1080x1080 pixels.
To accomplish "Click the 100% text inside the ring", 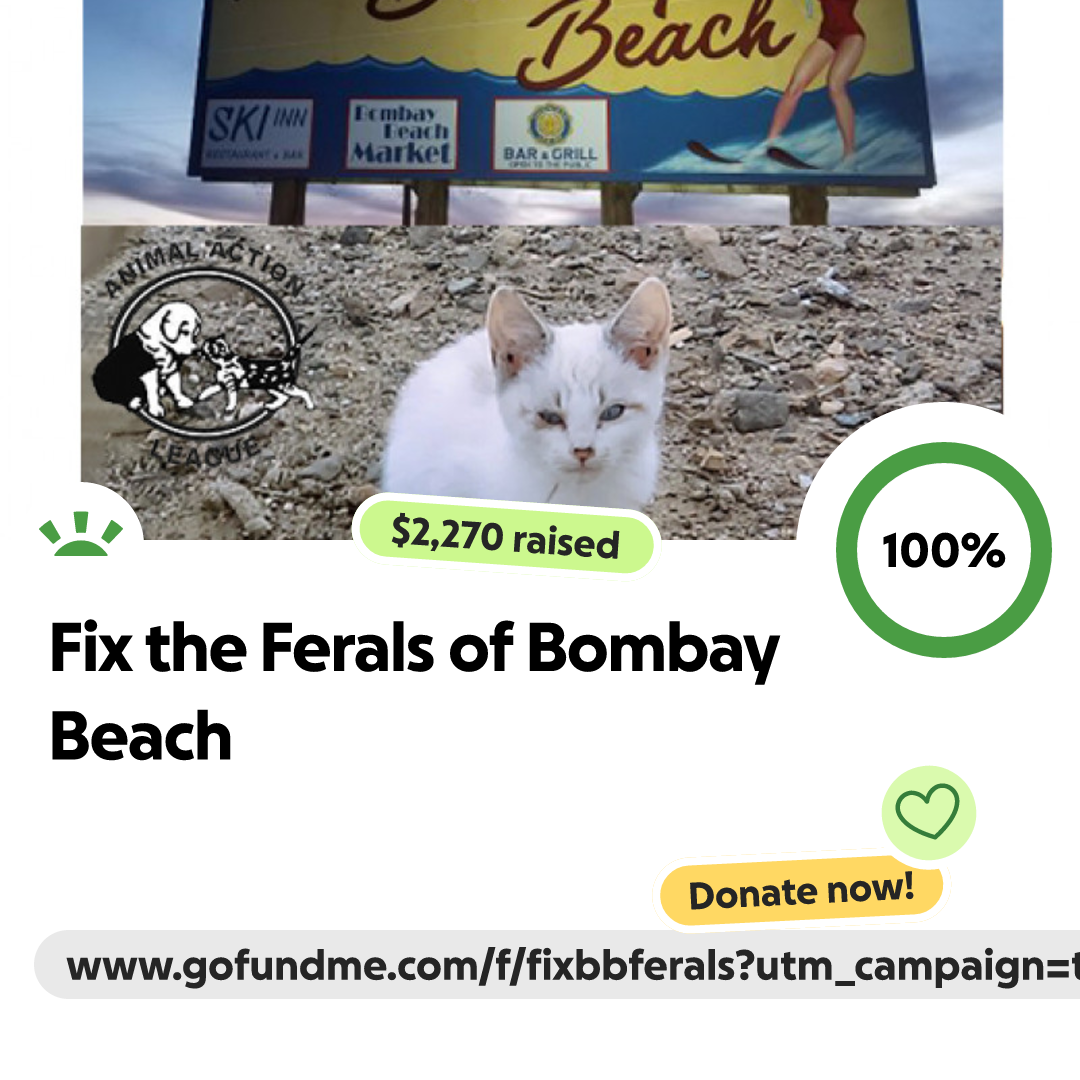I will [x=944, y=550].
